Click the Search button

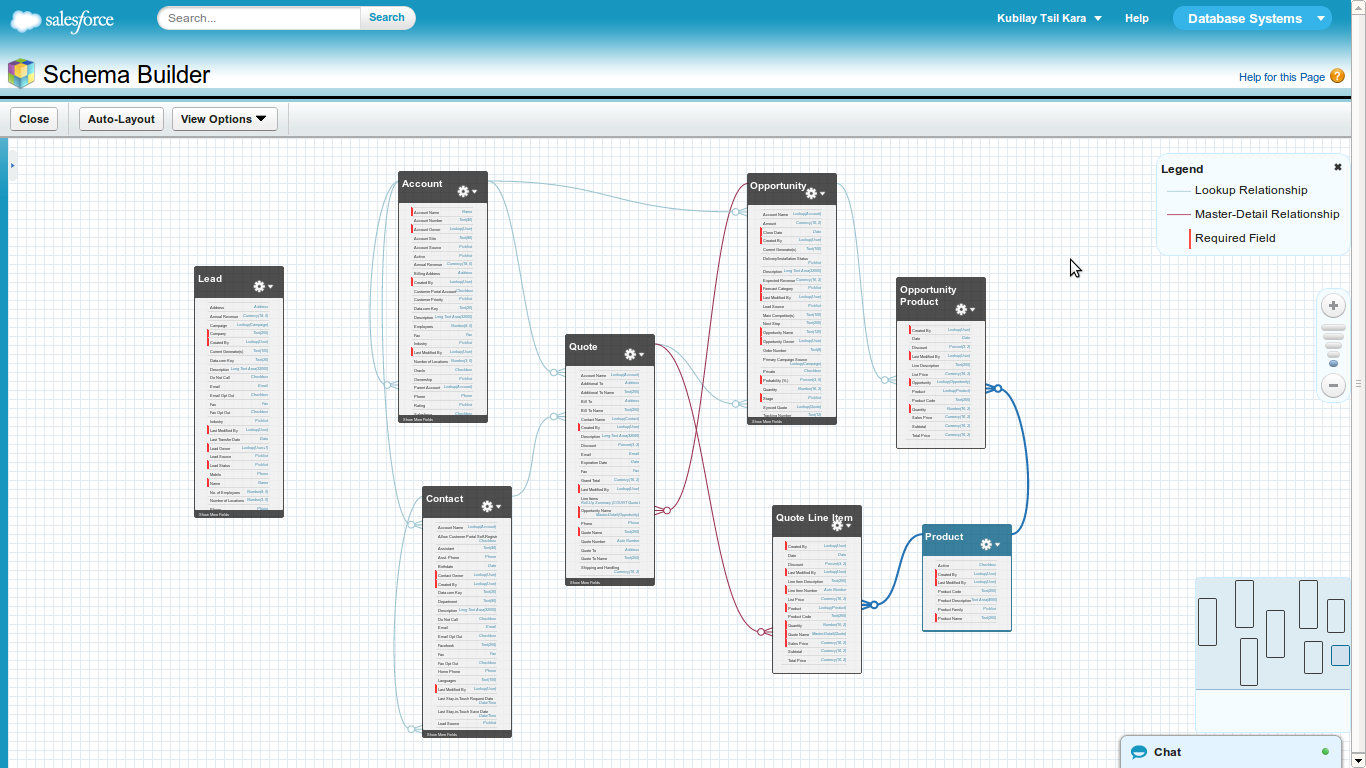(x=387, y=17)
